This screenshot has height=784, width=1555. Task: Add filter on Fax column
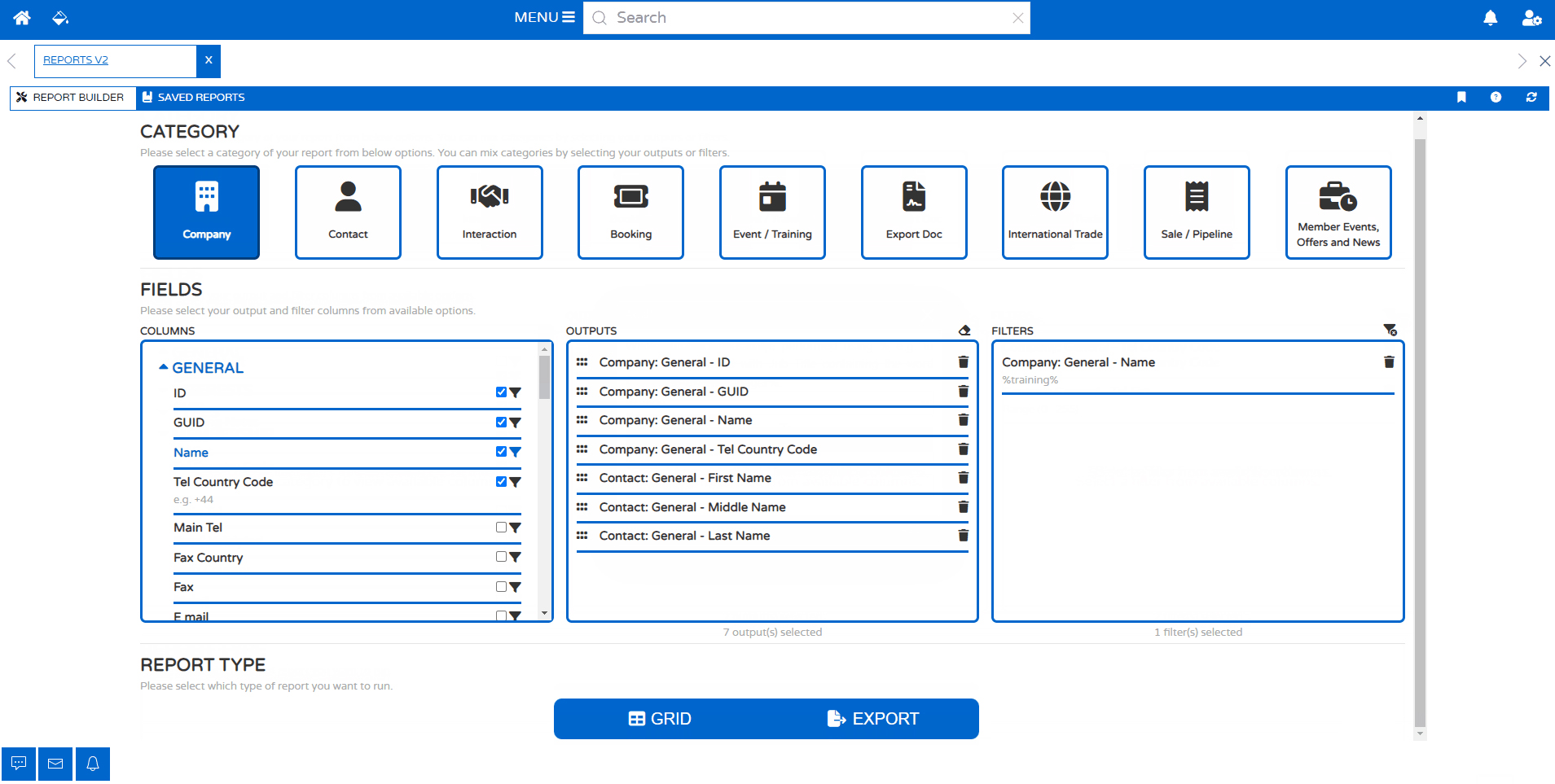tap(515, 587)
